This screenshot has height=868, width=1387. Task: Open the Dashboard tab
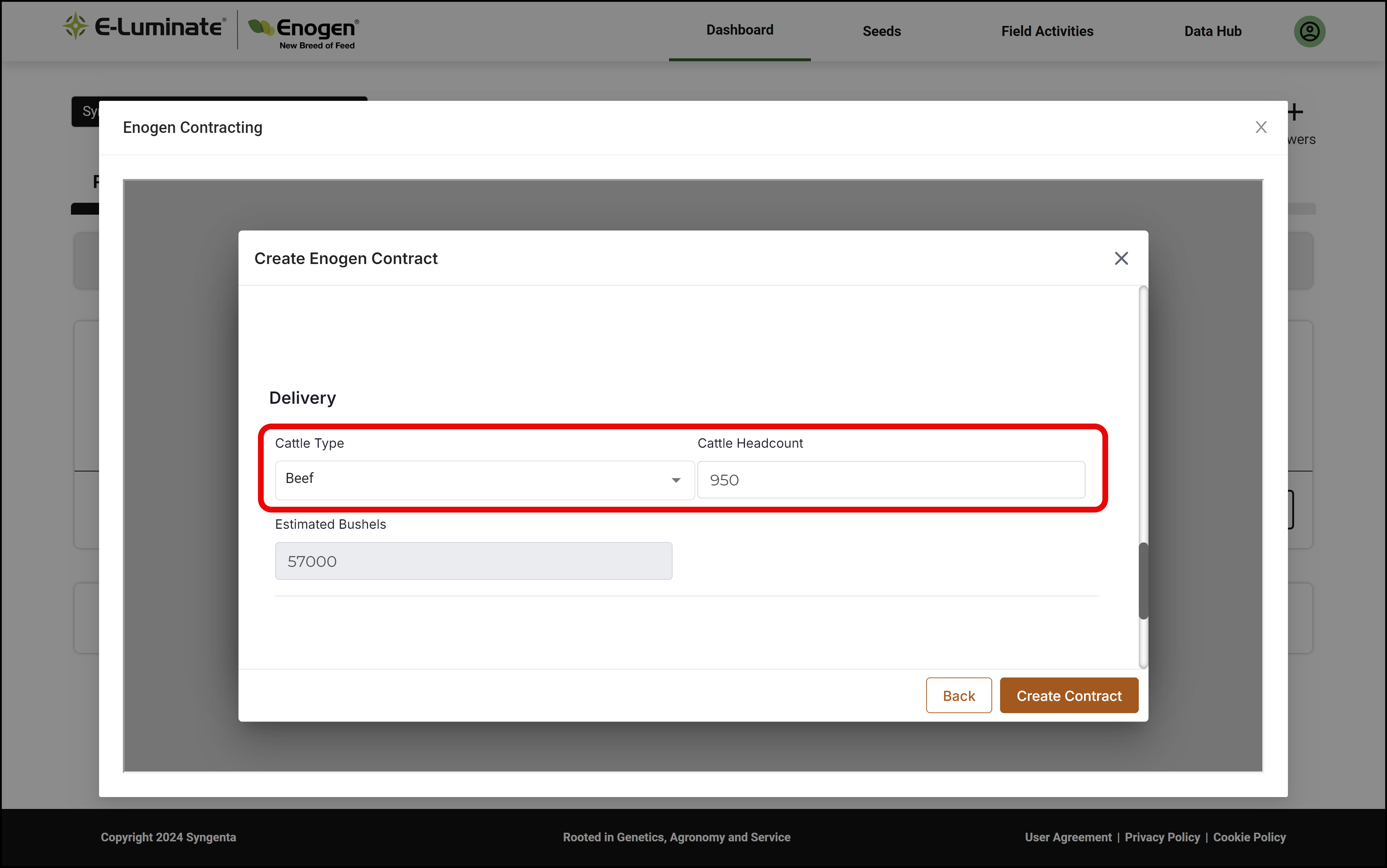click(739, 30)
